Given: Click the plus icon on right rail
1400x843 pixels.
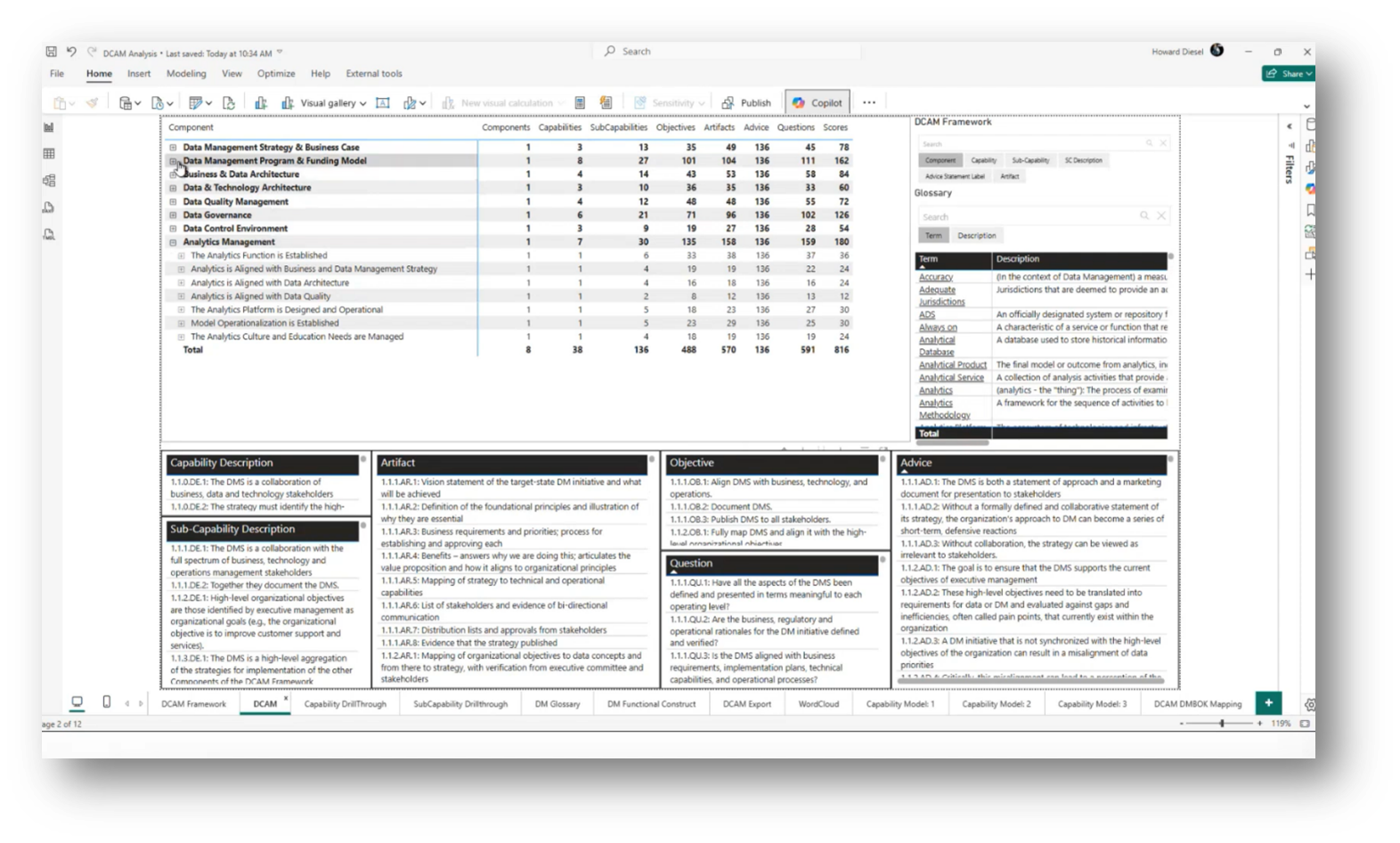Looking at the screenshot, I should click(x=1310, y=274).
